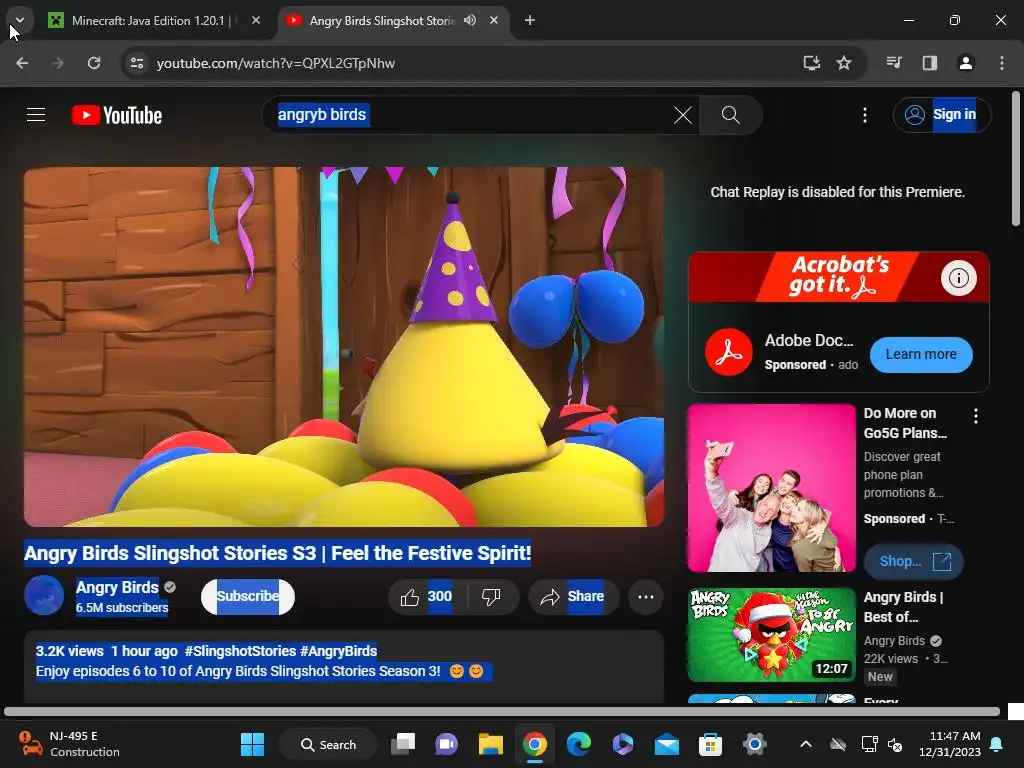The image size is (1024, 768).
Task: Open the Mail app from taskbar
Action: tap(666, 744)
